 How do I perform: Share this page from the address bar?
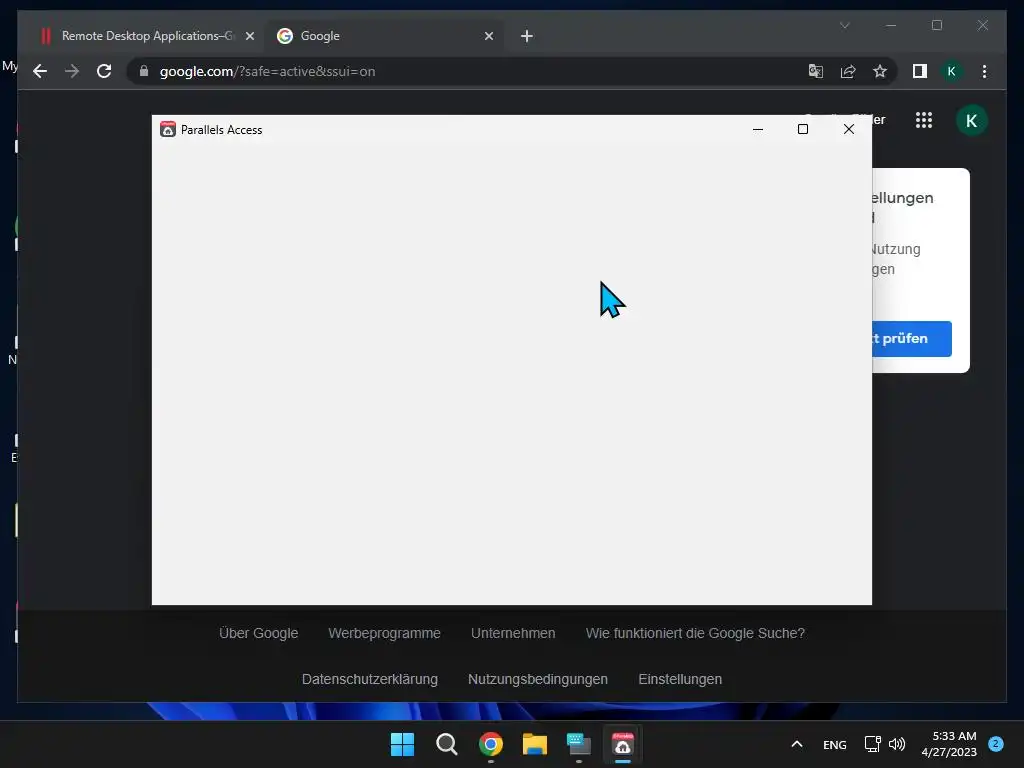click(x=848, y=71)
